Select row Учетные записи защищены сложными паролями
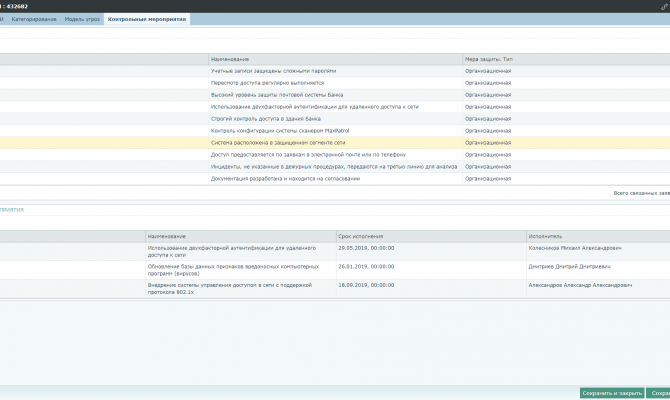 pos(335,71)
